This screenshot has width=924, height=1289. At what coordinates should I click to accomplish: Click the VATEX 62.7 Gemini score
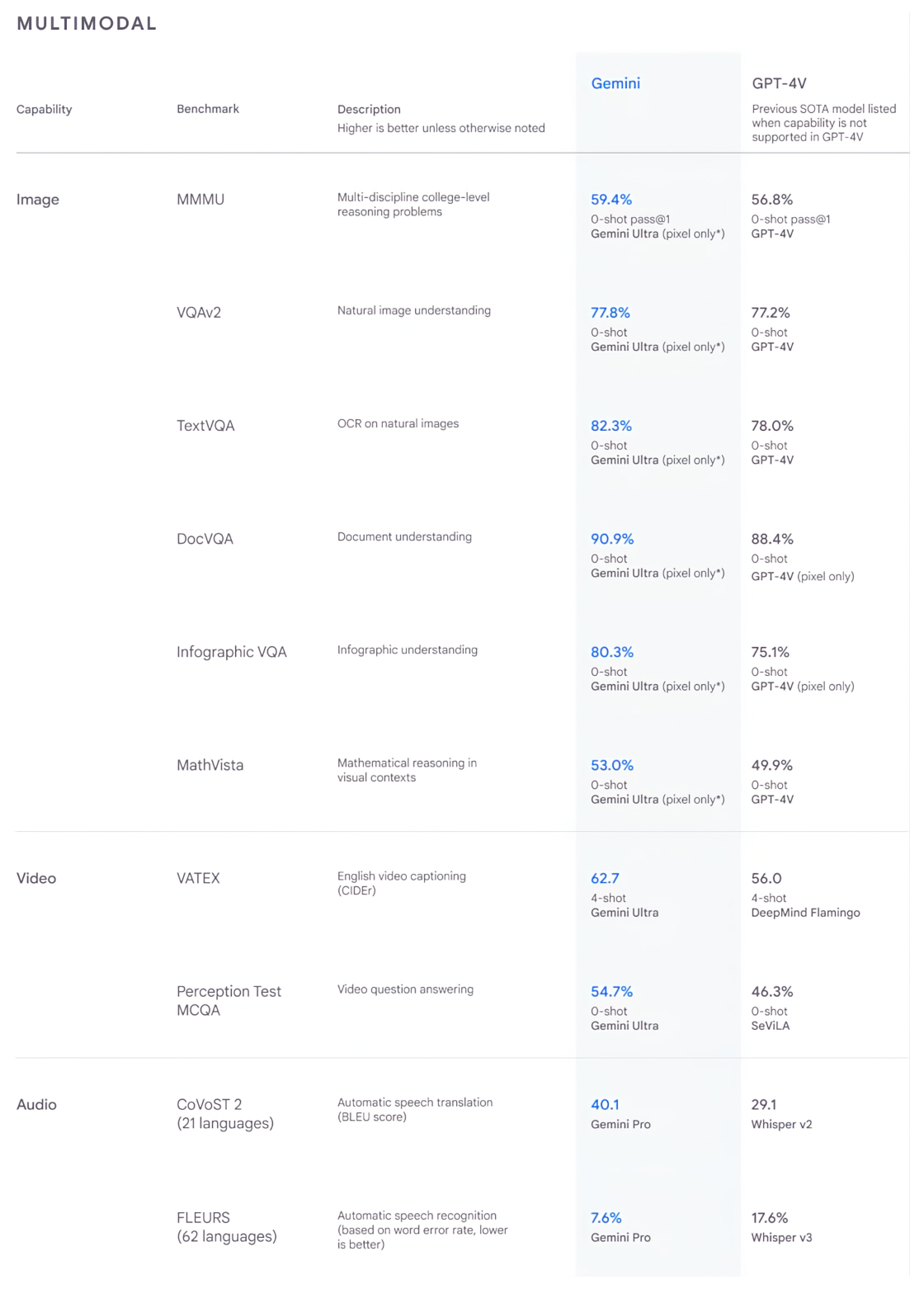[x=605, y=878]
